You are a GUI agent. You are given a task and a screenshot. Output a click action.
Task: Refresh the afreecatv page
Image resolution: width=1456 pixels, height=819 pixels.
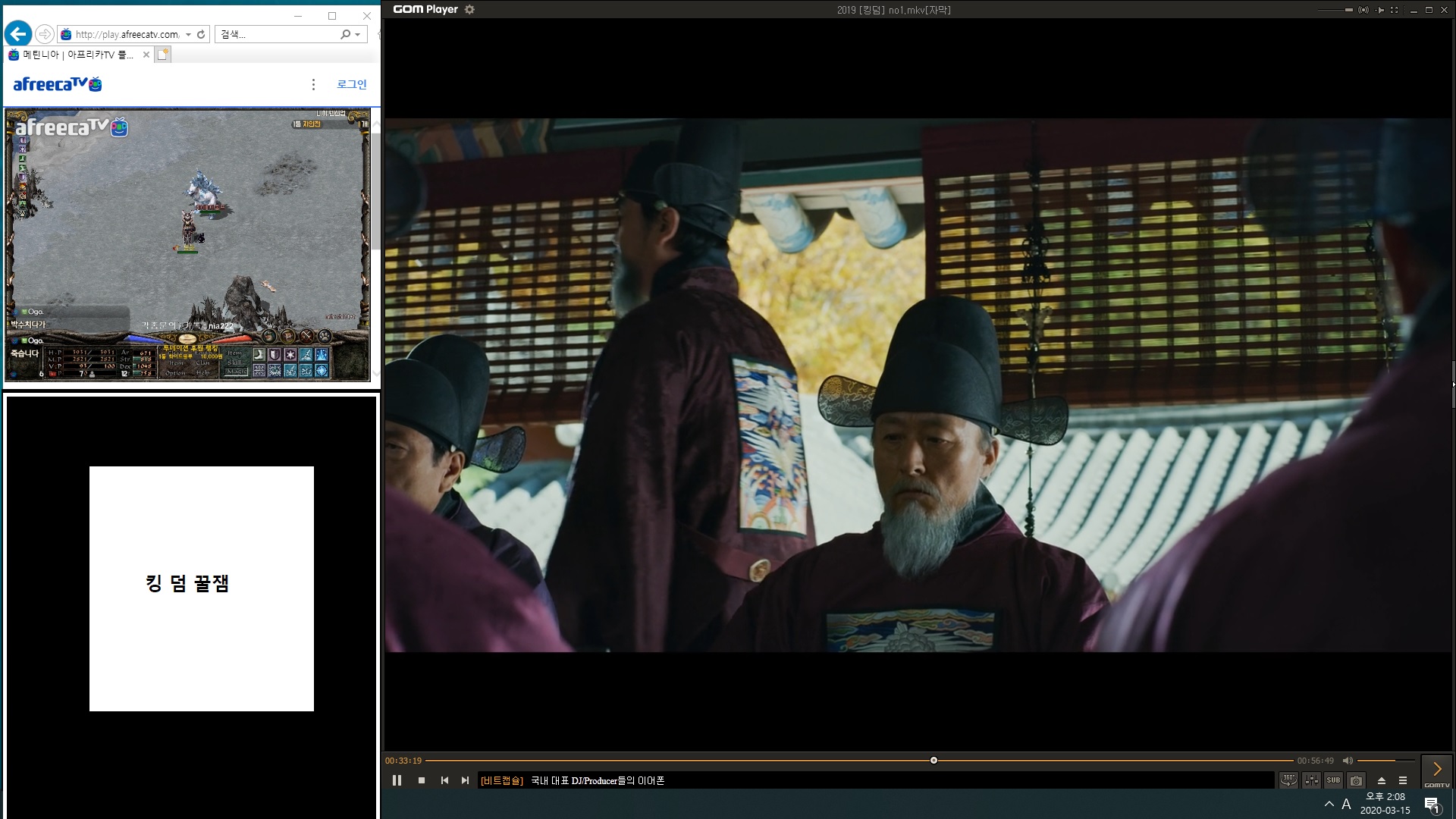tap(201, 34)
